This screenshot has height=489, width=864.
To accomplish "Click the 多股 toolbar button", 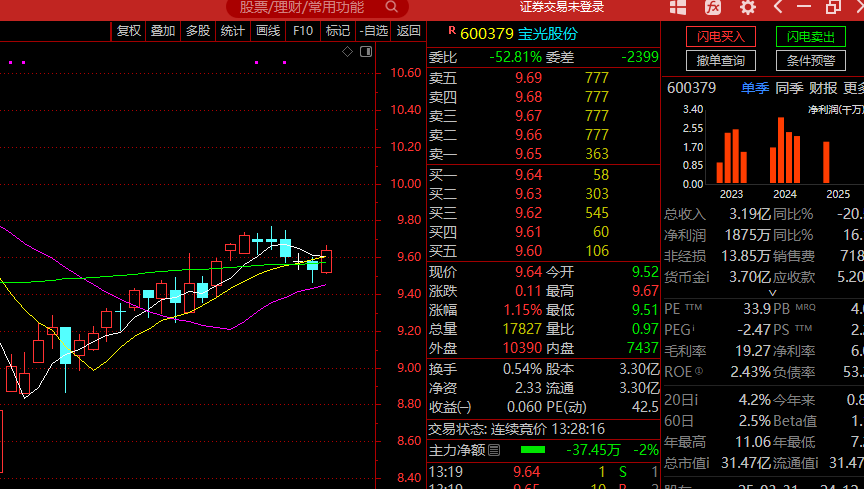I will 198,31.
